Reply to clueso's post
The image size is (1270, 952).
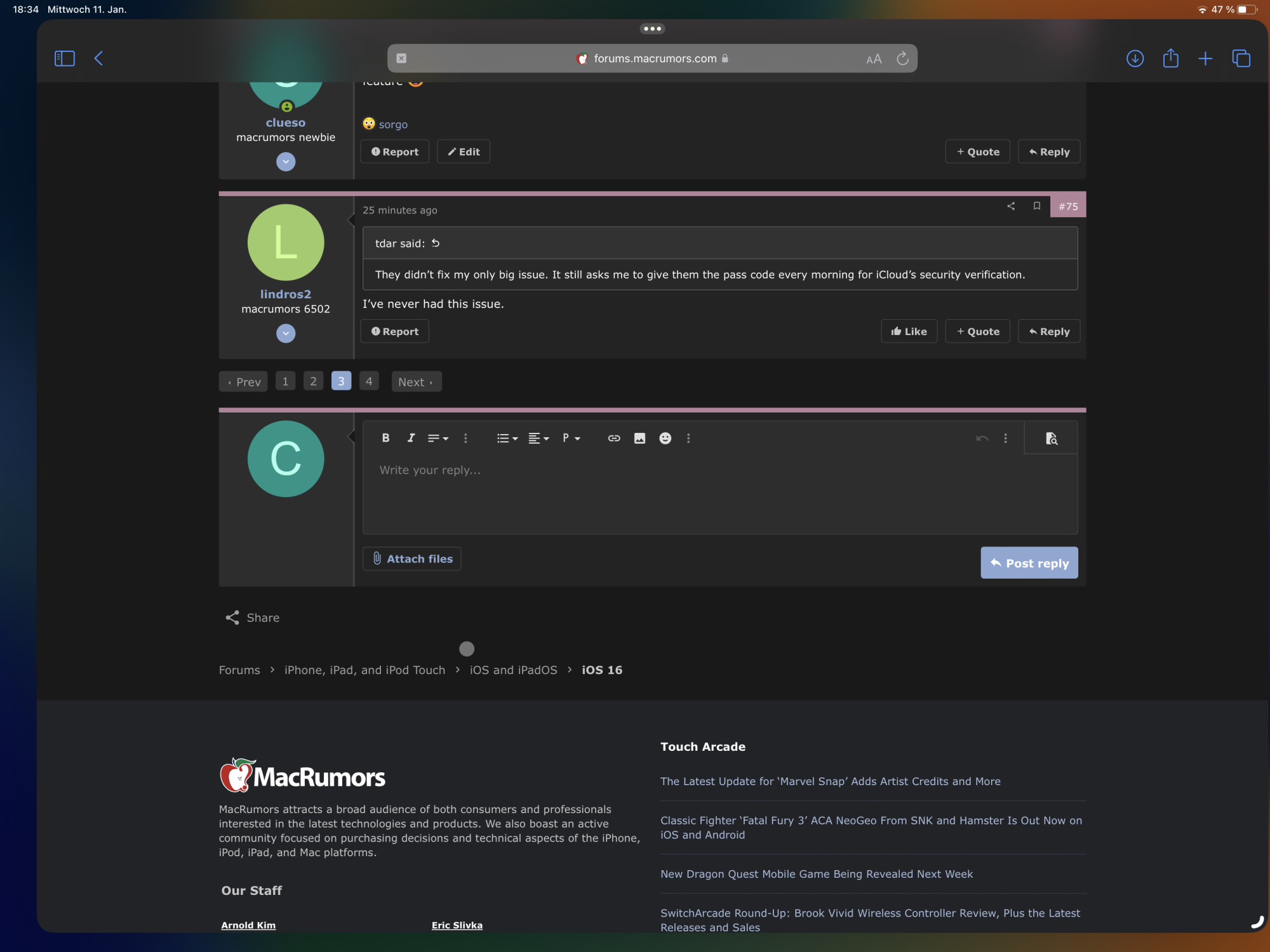coord(1049,152)
